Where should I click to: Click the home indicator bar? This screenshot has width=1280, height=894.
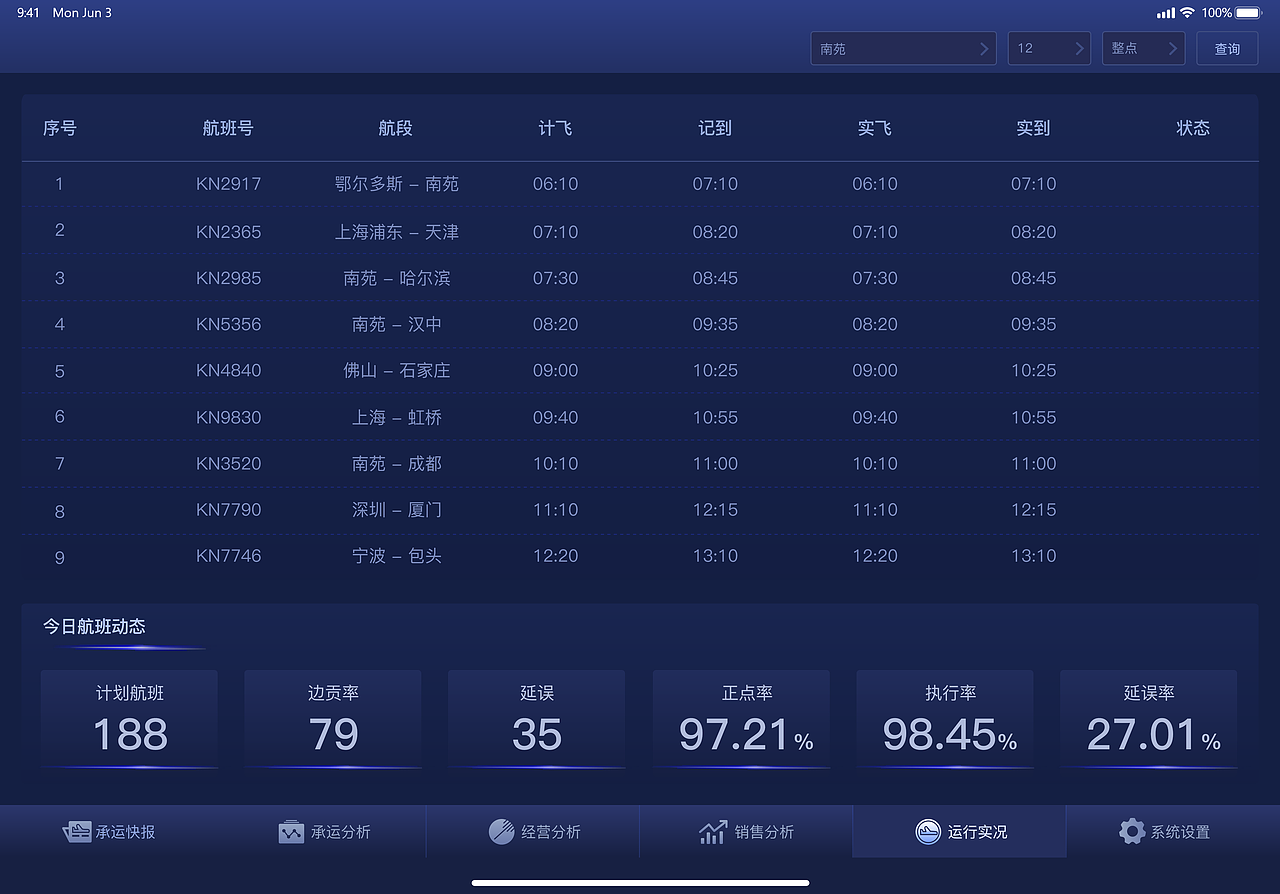[x=640, y=883]
